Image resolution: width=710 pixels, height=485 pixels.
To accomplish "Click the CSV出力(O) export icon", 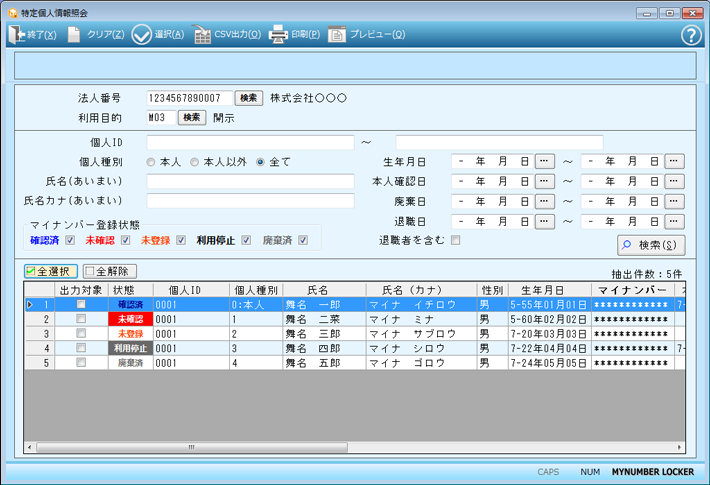I will coord(203,35).
